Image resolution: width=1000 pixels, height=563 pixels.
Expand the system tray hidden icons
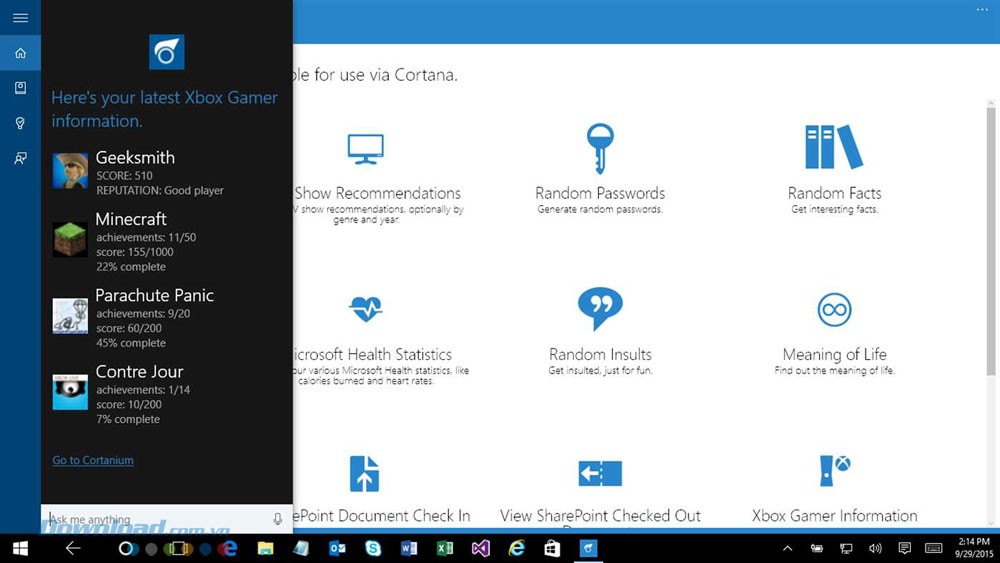coord(787,548)
